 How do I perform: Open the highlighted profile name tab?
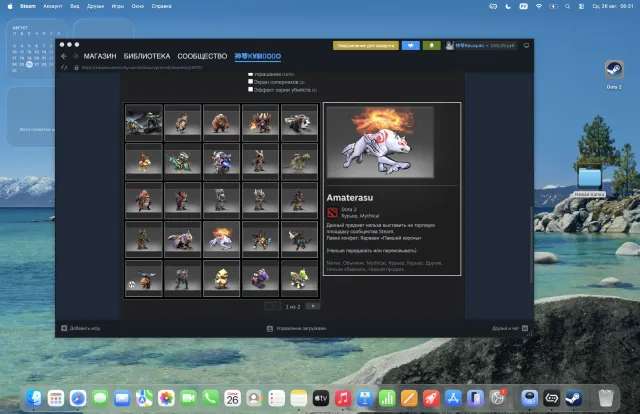pyautogui.click(x=258, y=56)
